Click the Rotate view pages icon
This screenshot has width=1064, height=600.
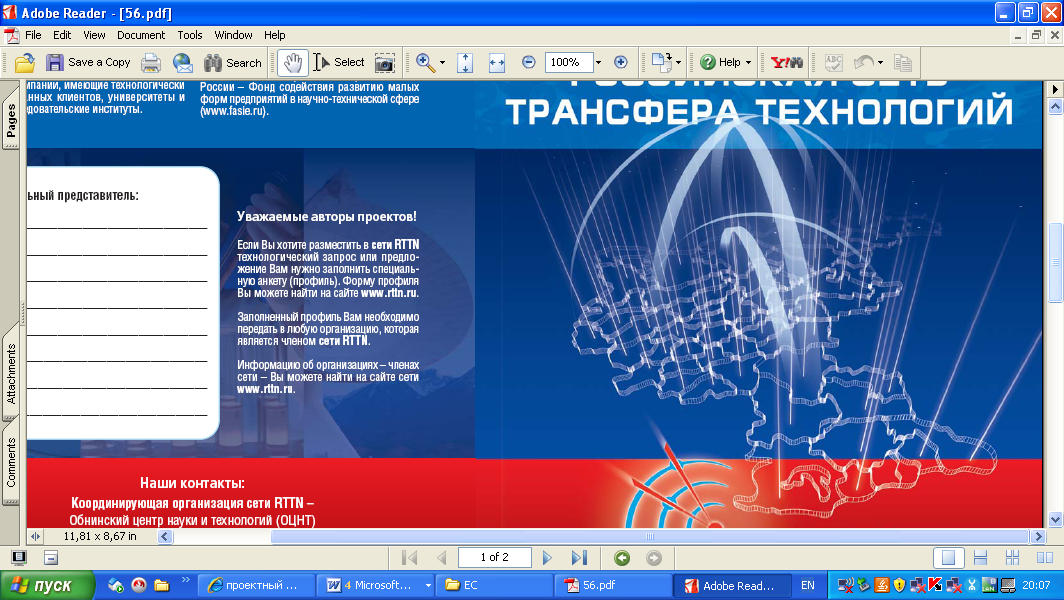(661, 62)
